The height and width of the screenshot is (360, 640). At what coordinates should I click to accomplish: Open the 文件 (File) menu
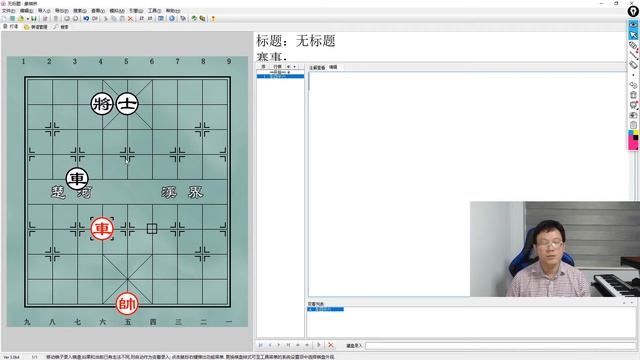point(8,11)
